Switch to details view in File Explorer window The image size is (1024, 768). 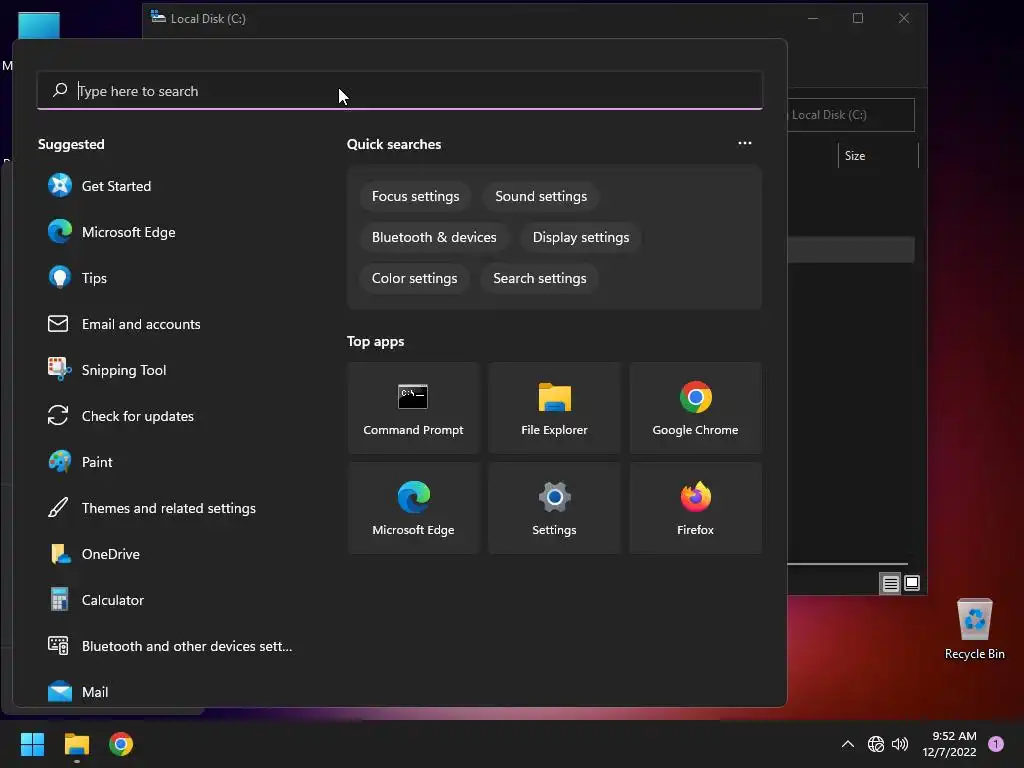(890, 583)
